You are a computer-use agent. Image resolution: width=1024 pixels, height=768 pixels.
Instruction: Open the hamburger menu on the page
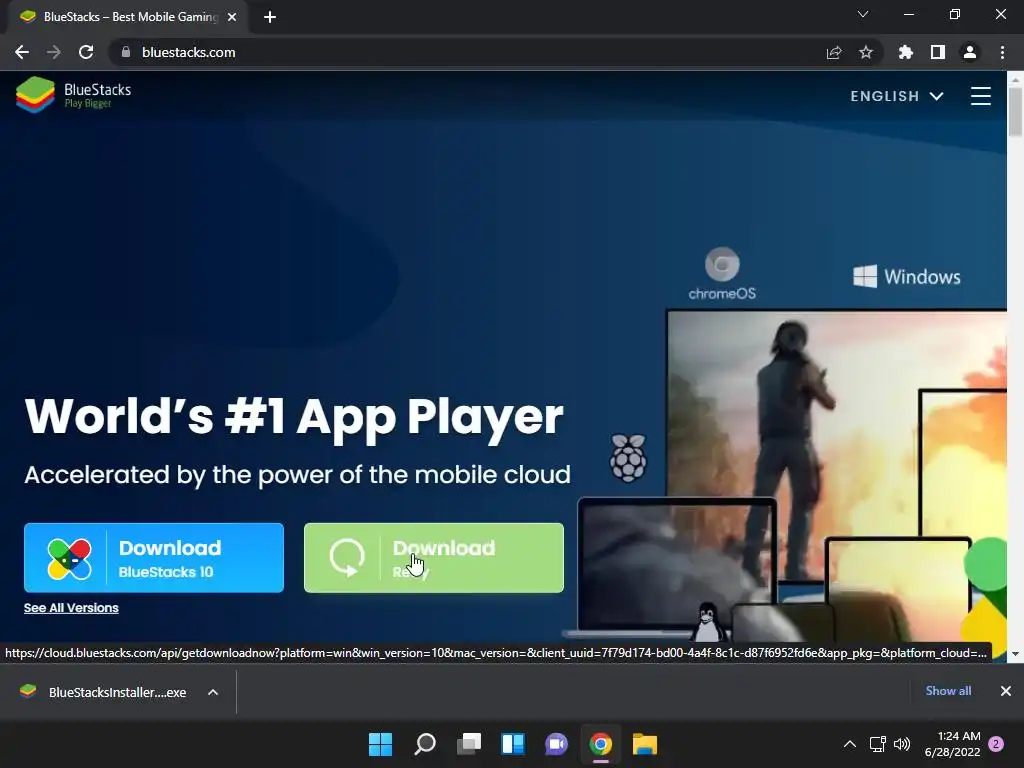(x=980, y=96)
